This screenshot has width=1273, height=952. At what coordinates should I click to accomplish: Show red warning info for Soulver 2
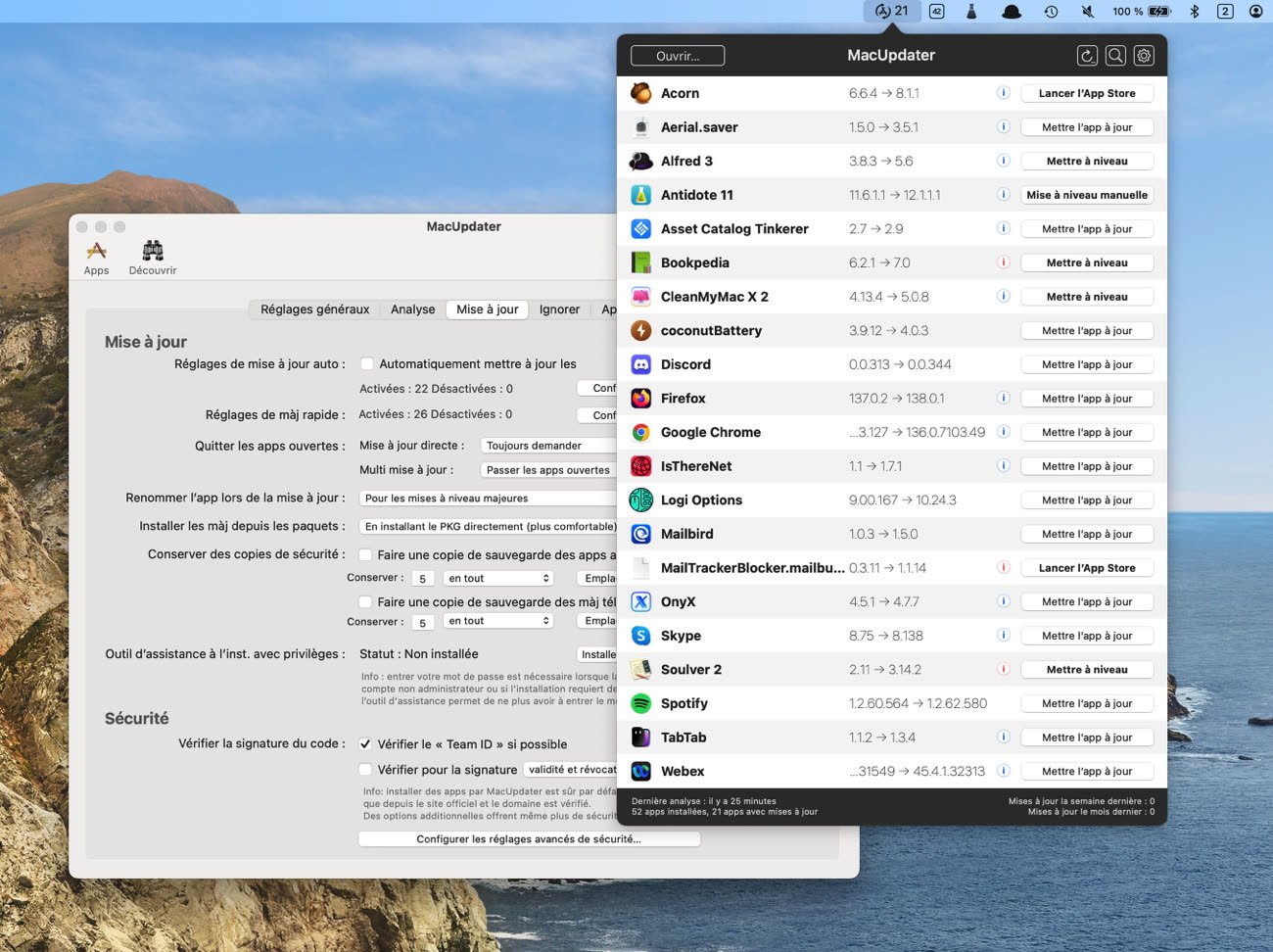[x=1003, y=669]
